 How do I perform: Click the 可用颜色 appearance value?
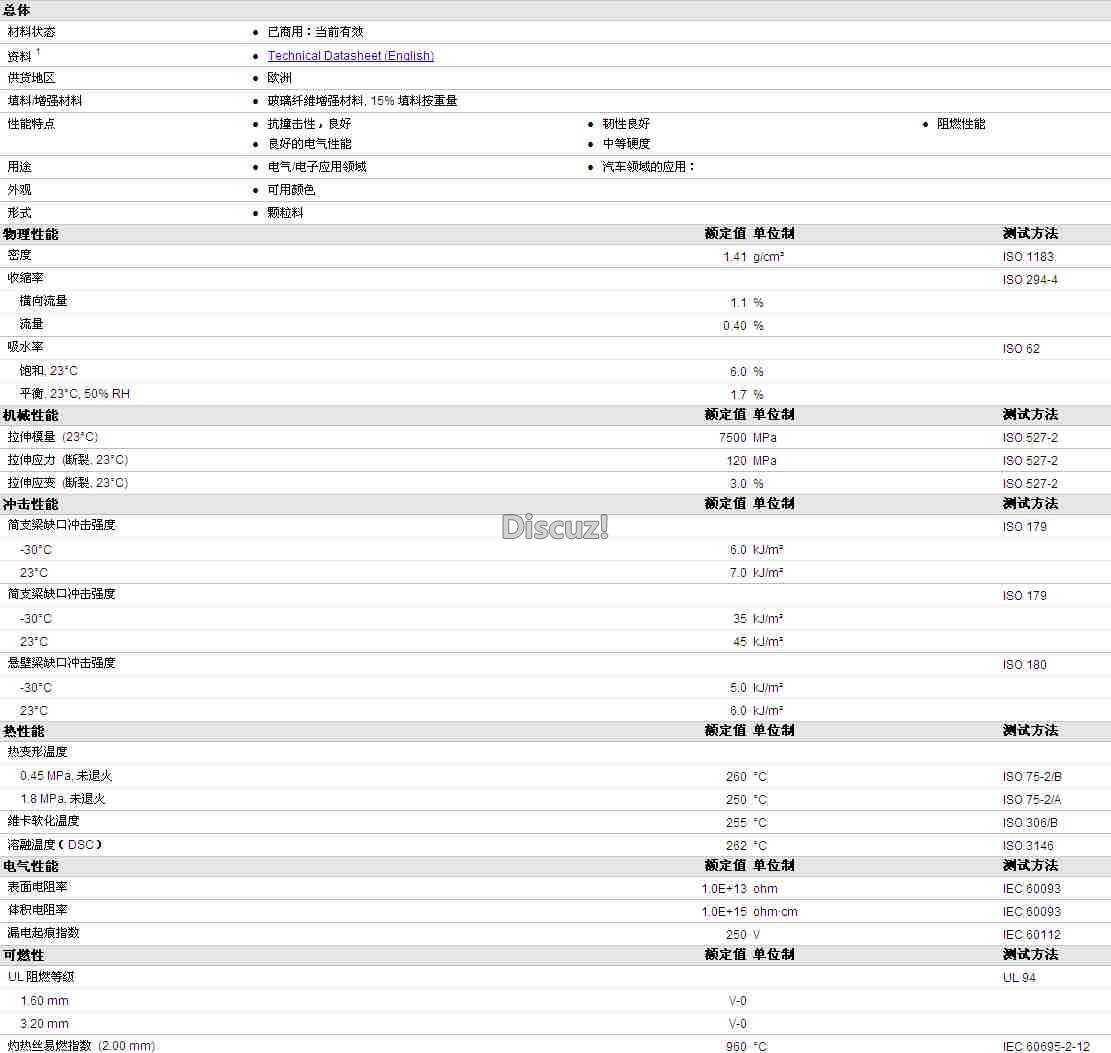(x=291, y=190)
